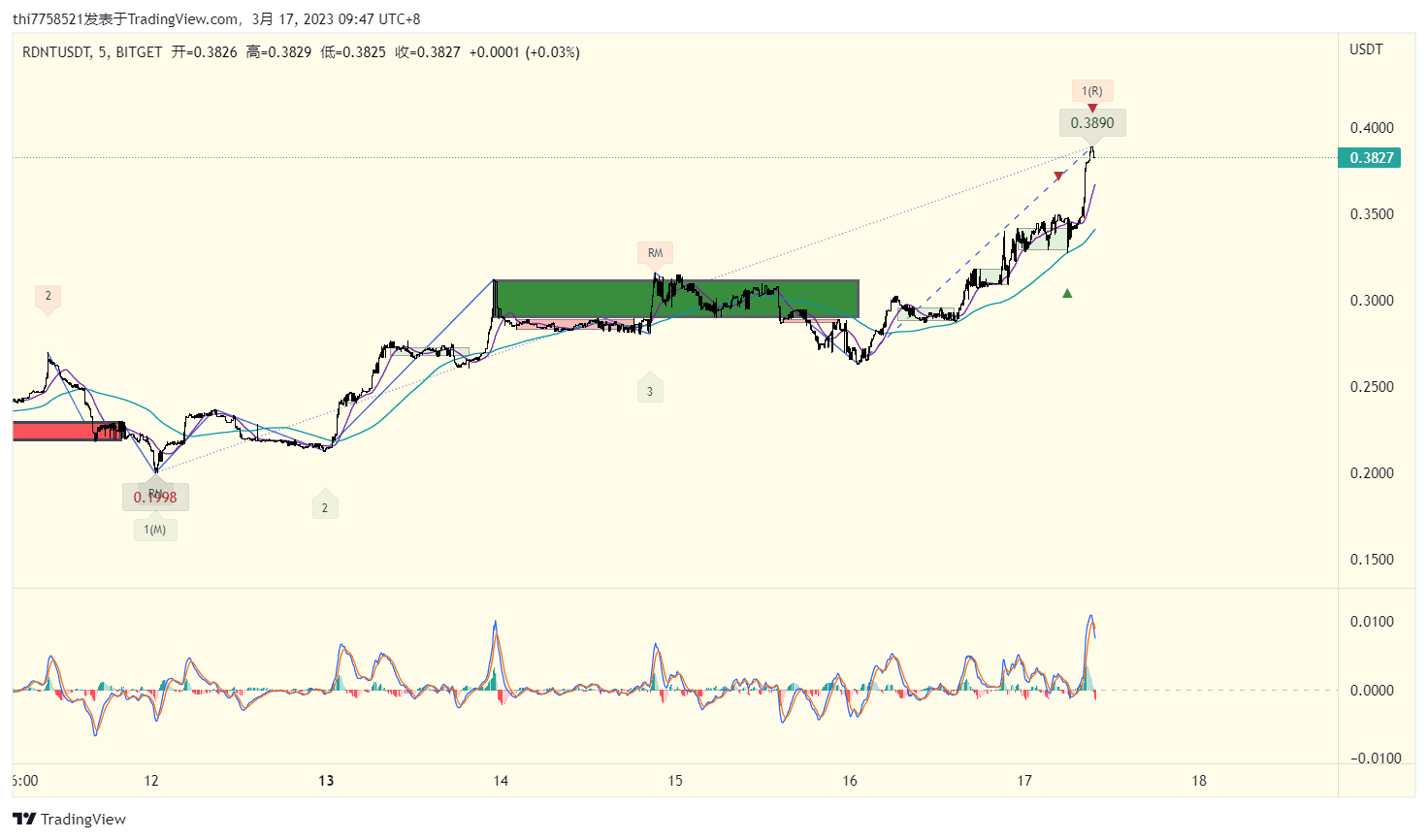1428x840 pixels.
Task: Click date 18 on the time axis
Action: coord(1199,781)
